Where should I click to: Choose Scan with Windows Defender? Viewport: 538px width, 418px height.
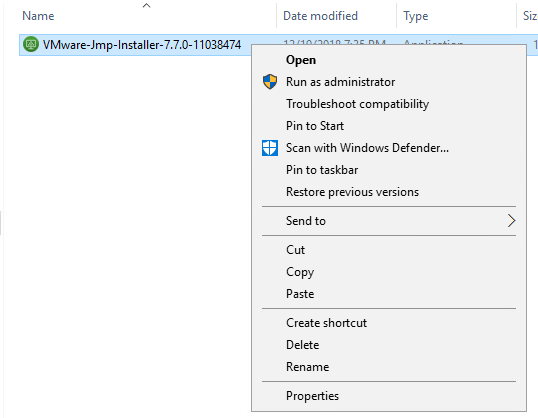(x=389, y=148)
